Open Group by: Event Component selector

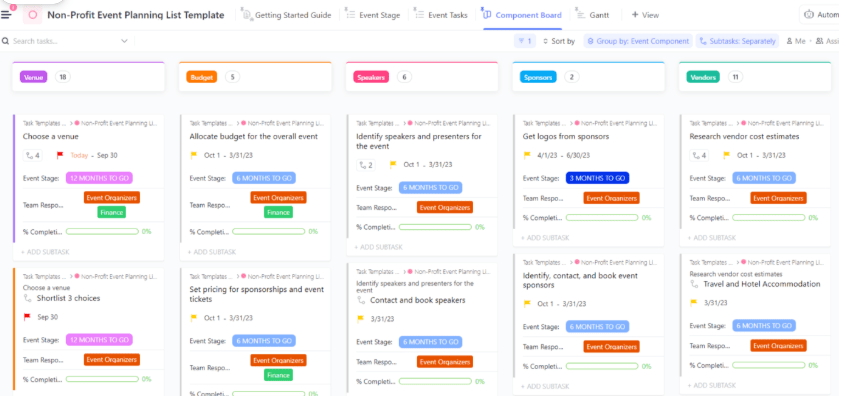click(x=638, y=41)
